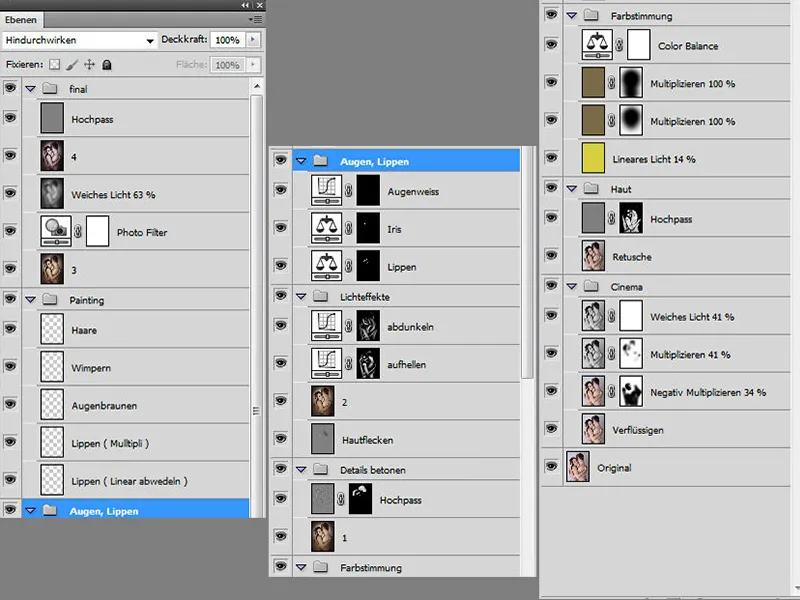Click the Augenweiss curves adjustment icon
Screen dimensions: 800x600
(x=326, y=190)
